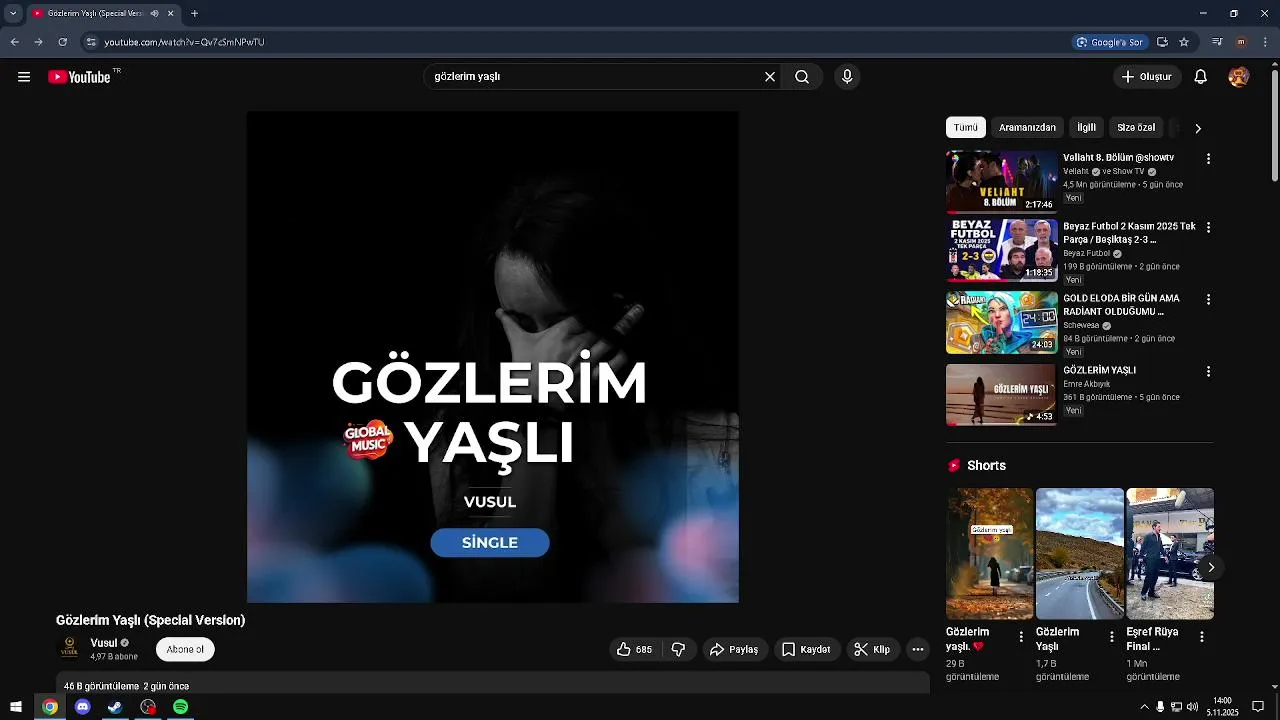Open options menu for Veliaht 8. Bölüm video
The height and width of the screenshot is (720, 1280).
tap(1208, 159)
